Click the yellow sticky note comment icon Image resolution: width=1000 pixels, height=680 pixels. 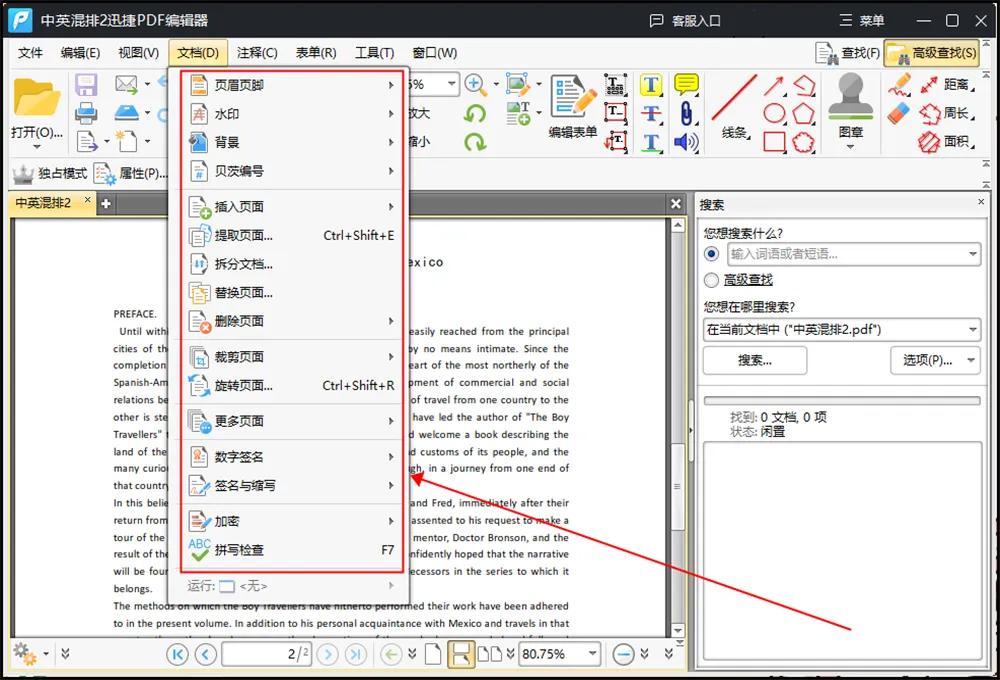[x=686, y=85]
